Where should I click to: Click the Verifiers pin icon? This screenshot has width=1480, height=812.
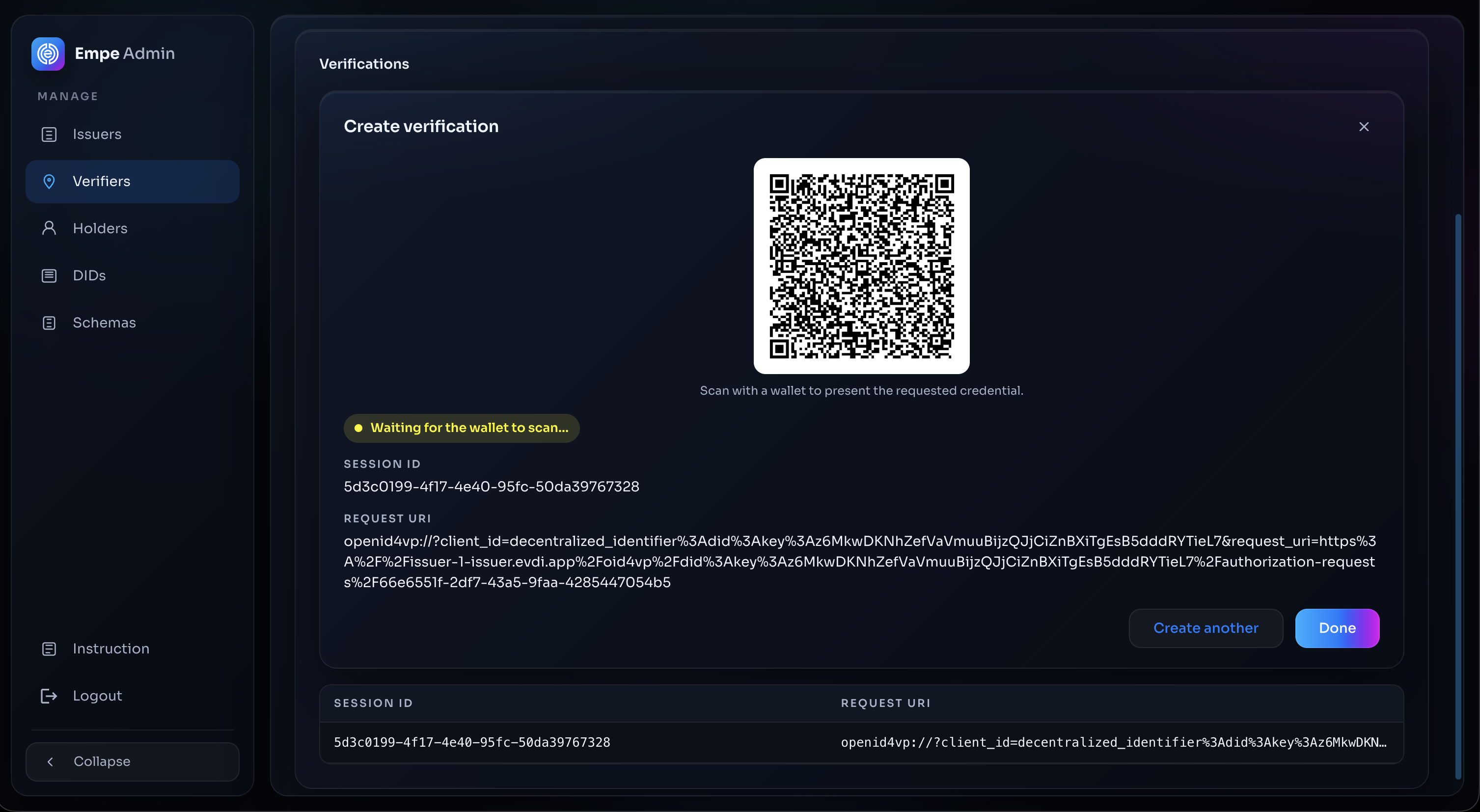point(49,182)
